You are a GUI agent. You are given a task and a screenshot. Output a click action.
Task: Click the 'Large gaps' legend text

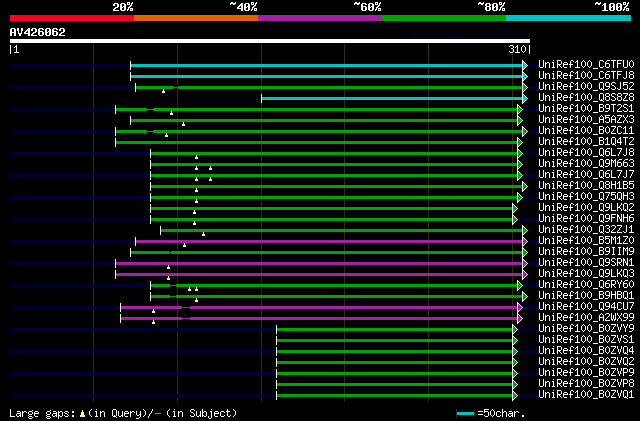(x=42, y=413)
